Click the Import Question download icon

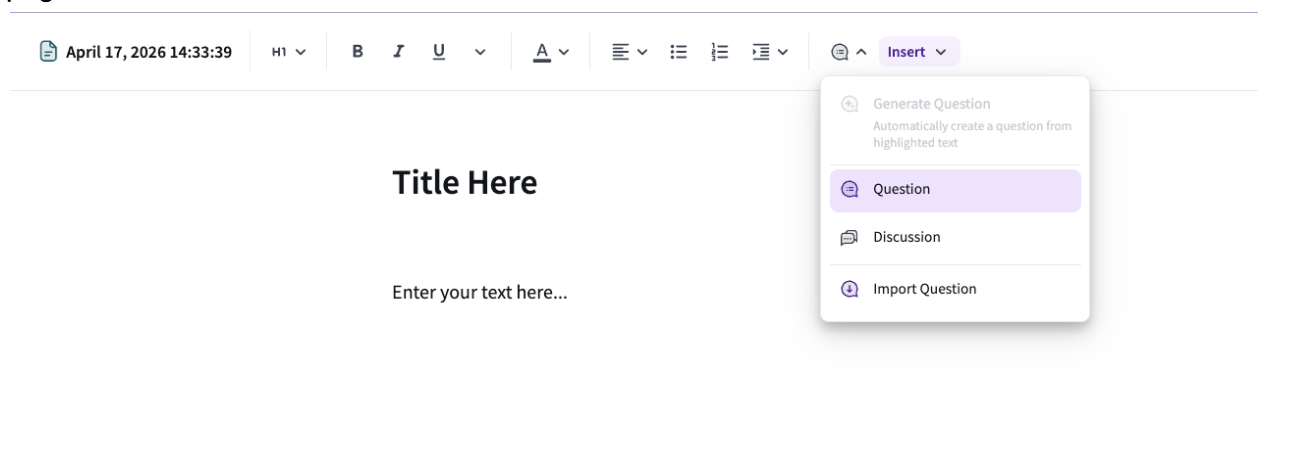click(850, 290)
